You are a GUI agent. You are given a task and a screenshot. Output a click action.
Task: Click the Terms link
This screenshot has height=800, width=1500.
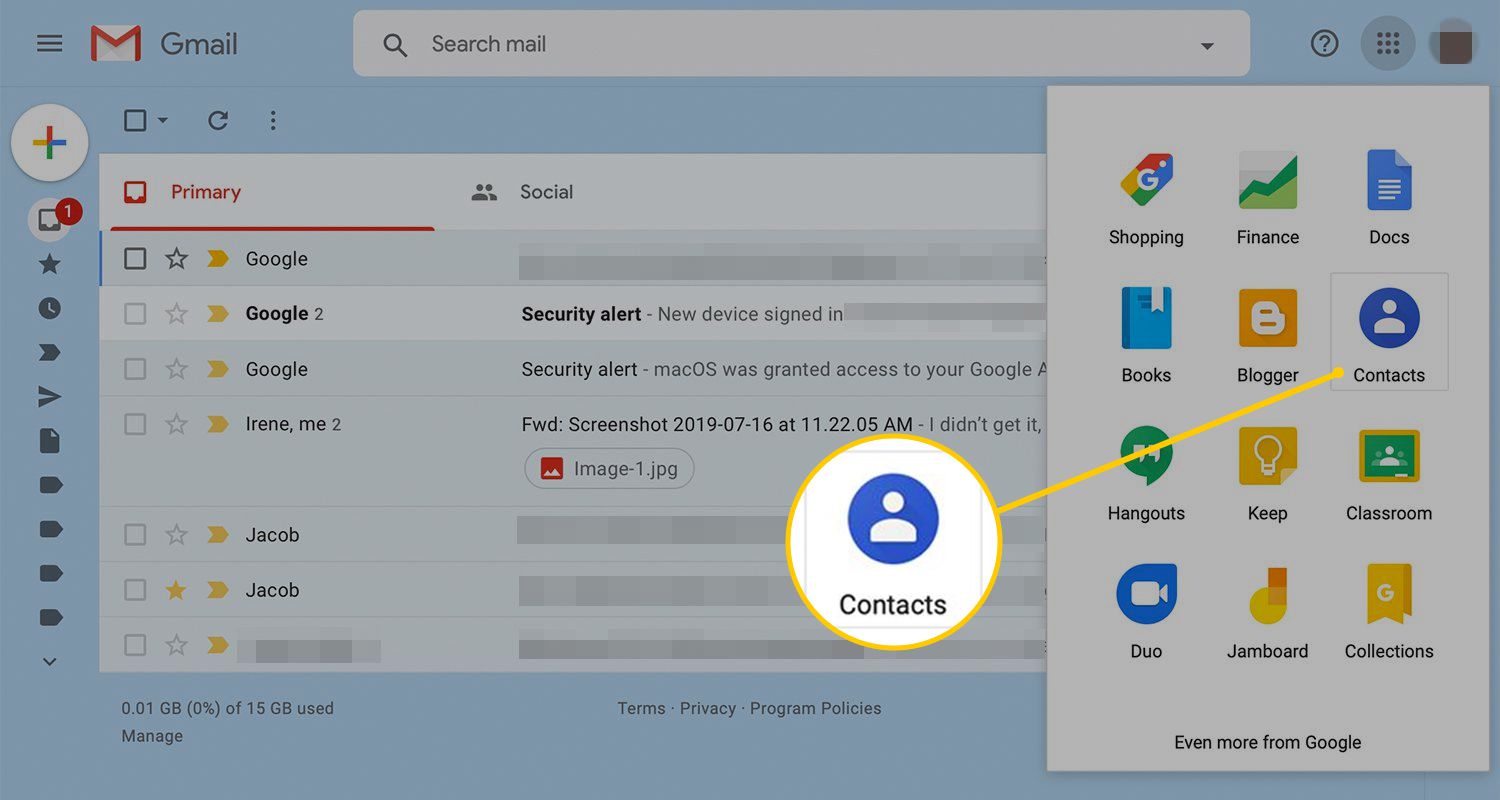641,708
